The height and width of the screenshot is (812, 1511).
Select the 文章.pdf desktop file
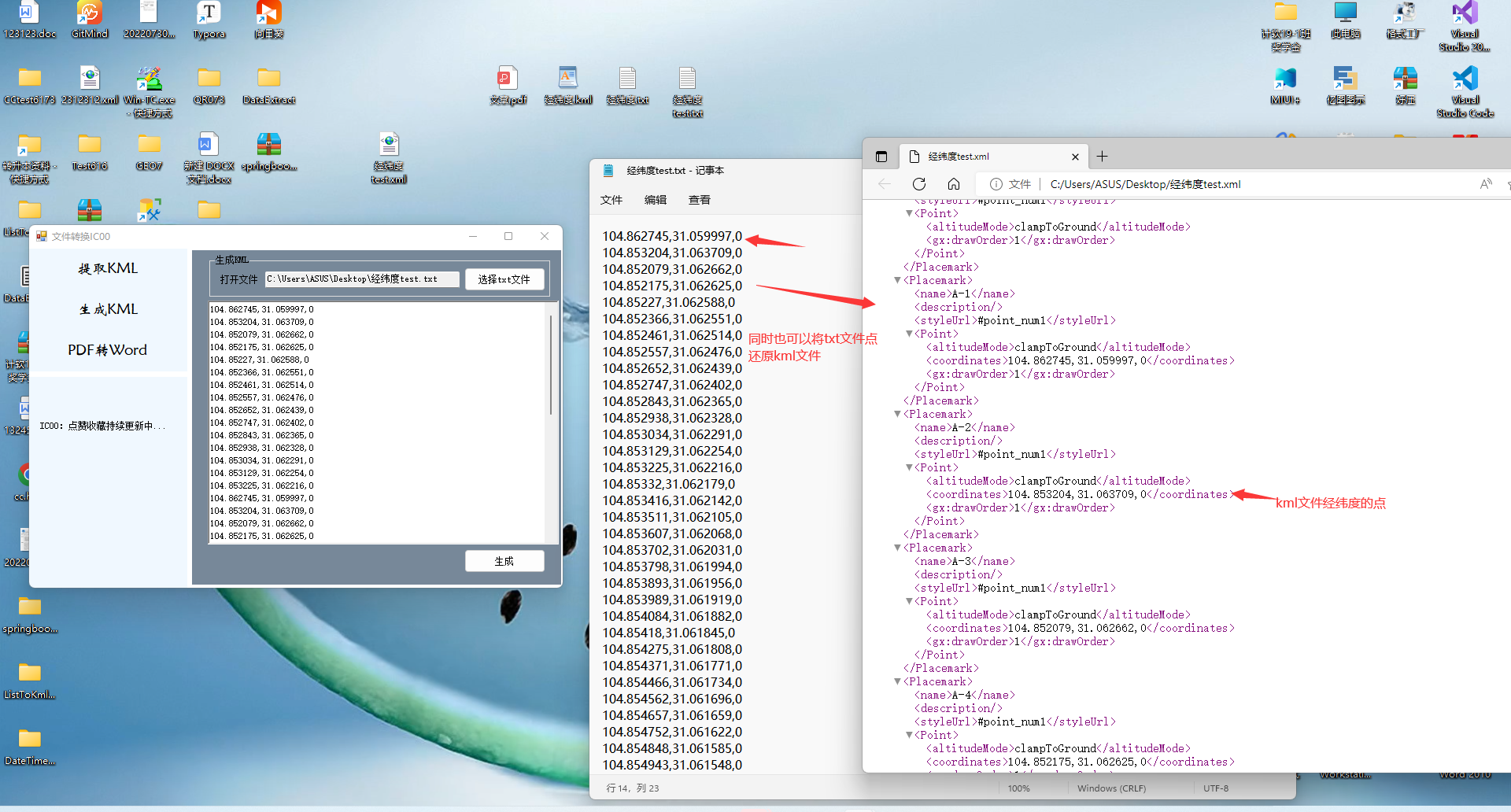(508, 85)
